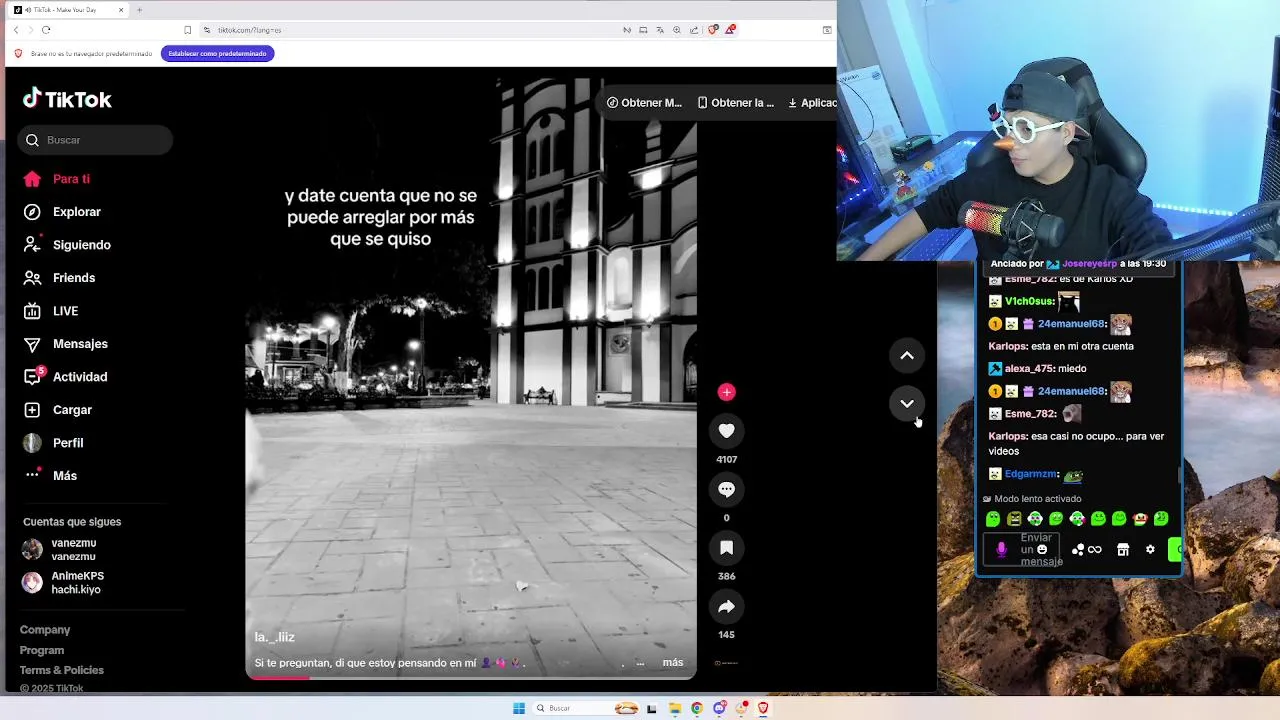Click the store icon in chat

(1123, 549)
